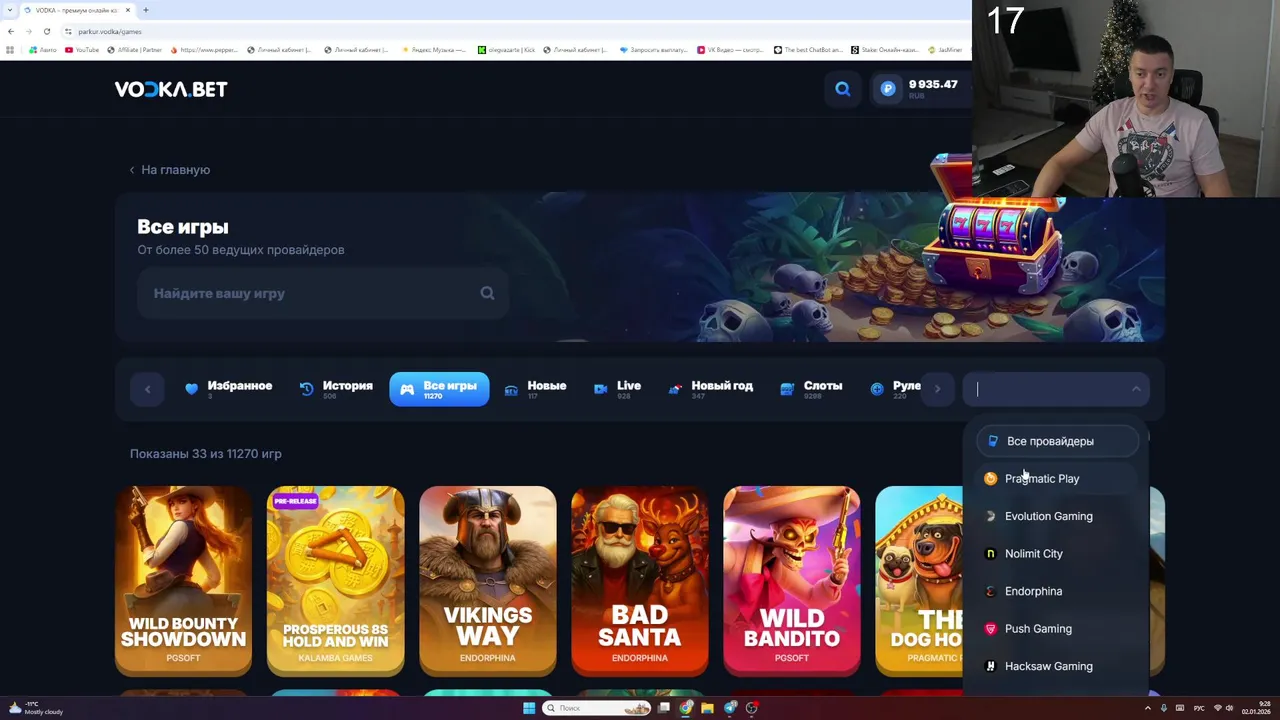Viewport: 1280px width, 720px height.
Task: Open Telegram from the taskbar
Action: pos(730,708)
